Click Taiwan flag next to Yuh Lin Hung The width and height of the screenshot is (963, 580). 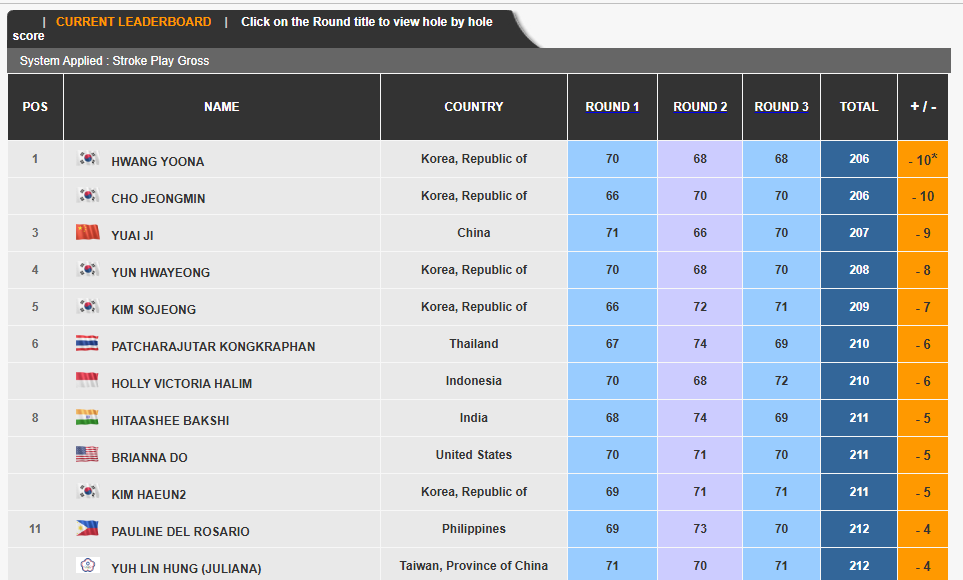(x=88, y=565)
